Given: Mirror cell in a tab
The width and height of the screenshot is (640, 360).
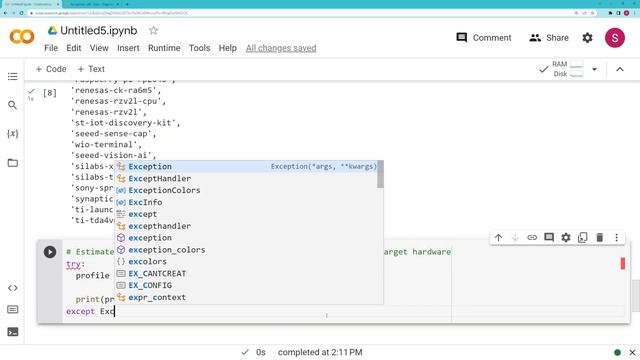Looking at the screenshot, I should click(582, 238).
